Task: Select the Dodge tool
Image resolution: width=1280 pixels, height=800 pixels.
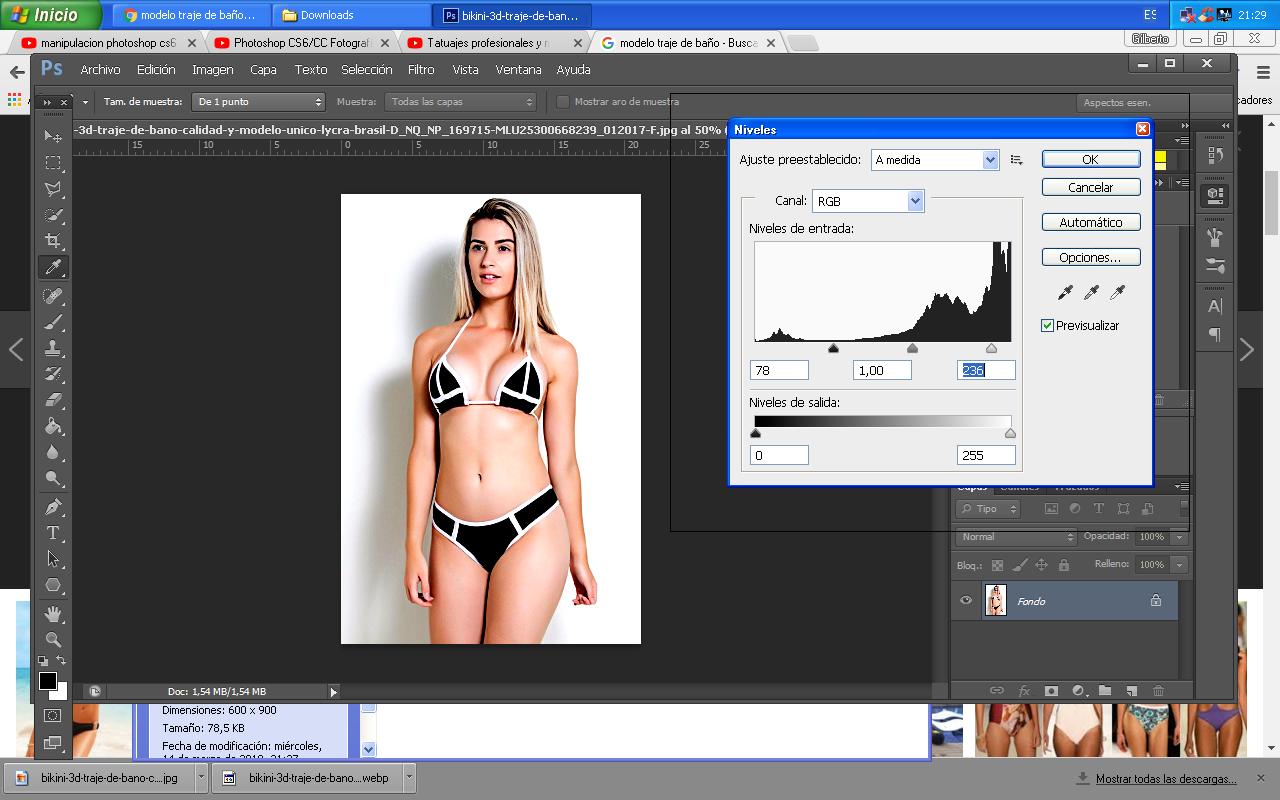Action: pyautogui.click(x=53, y=478)
